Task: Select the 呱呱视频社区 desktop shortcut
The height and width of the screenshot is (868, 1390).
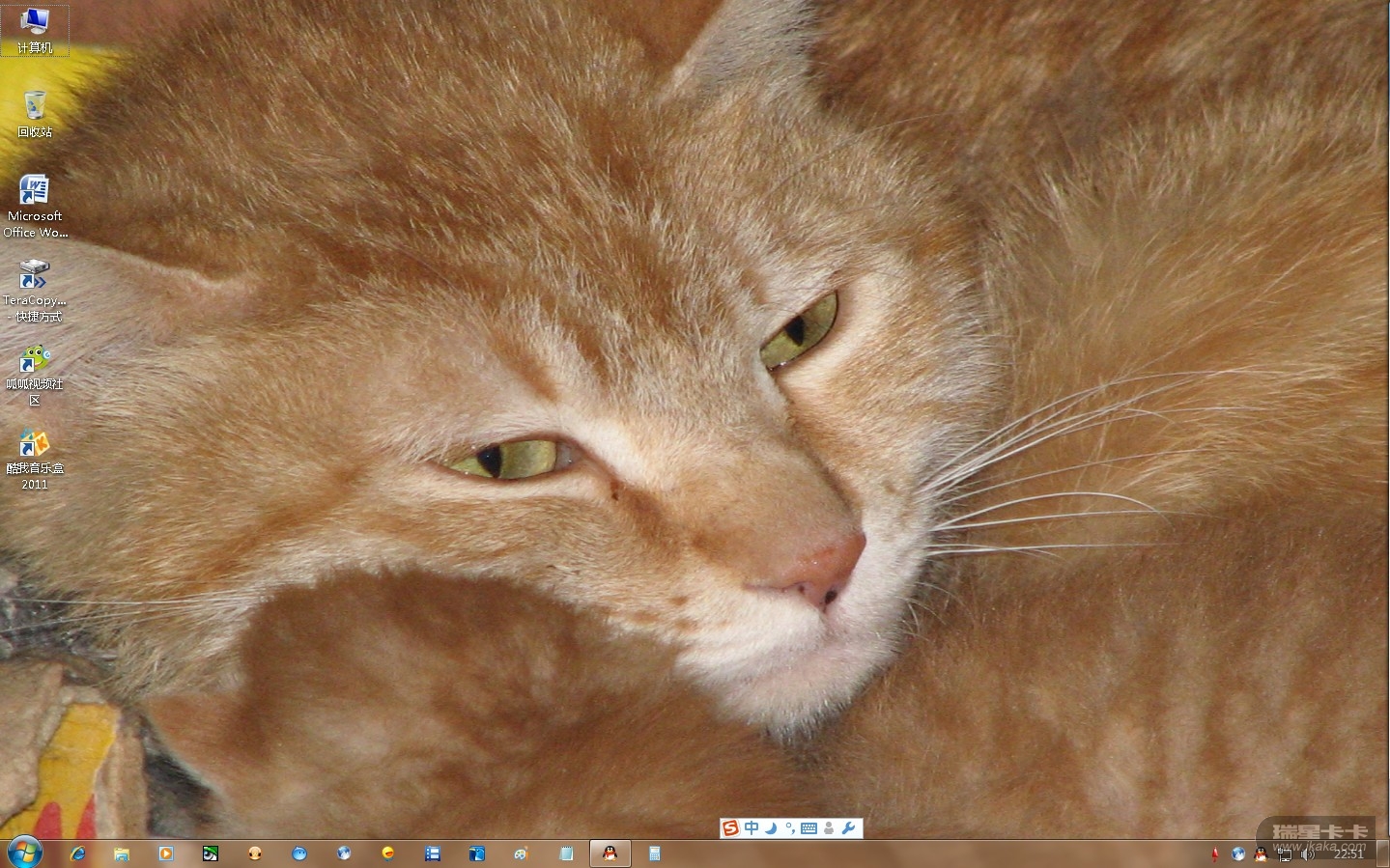Action: tap(35, 375)
